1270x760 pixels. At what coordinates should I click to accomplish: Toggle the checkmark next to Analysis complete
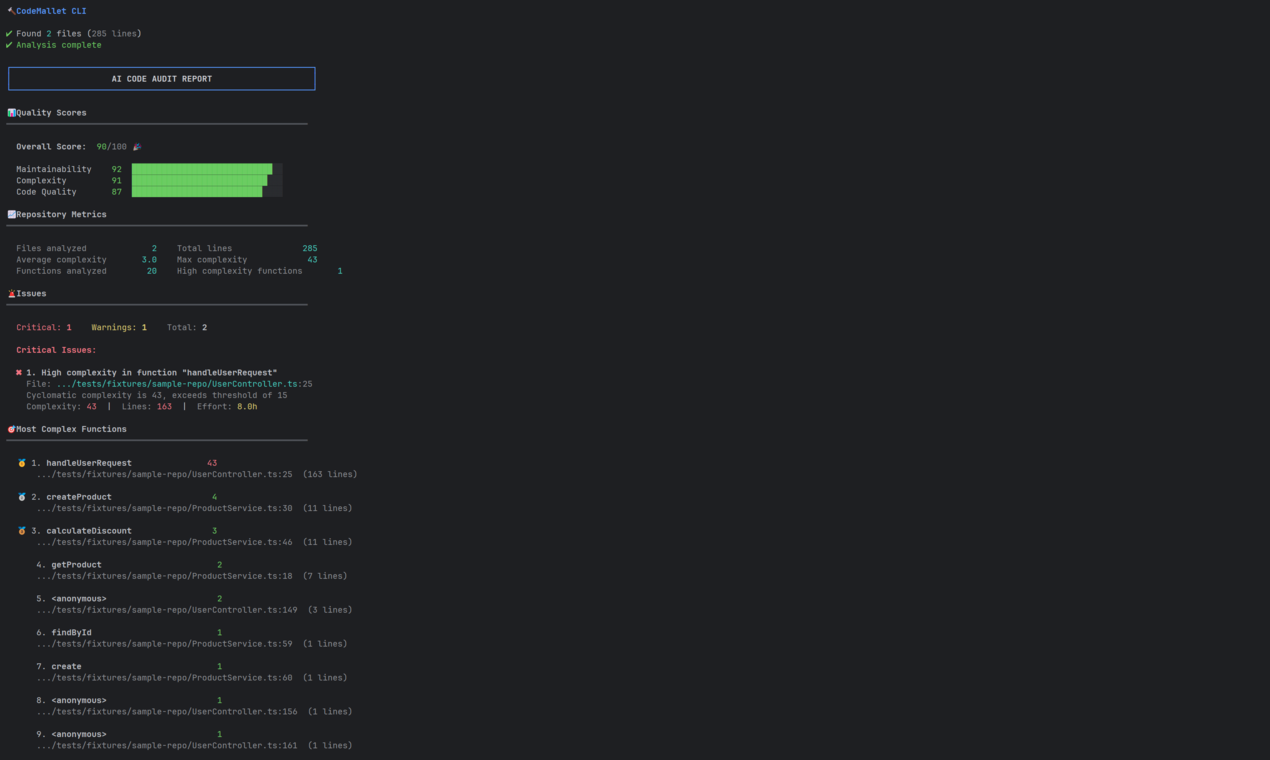[x=11, y=44]
